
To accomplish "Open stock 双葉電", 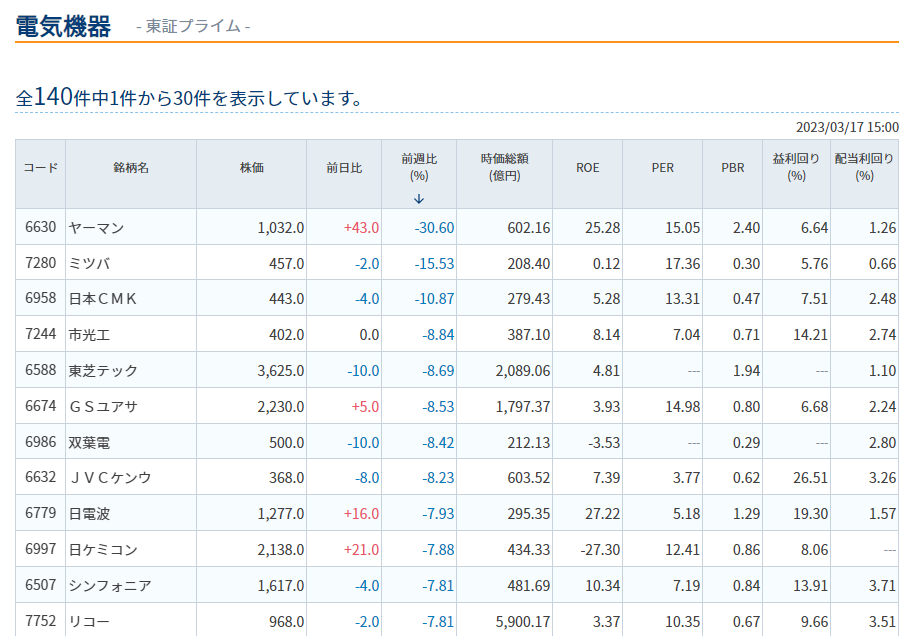I will 89,442.
